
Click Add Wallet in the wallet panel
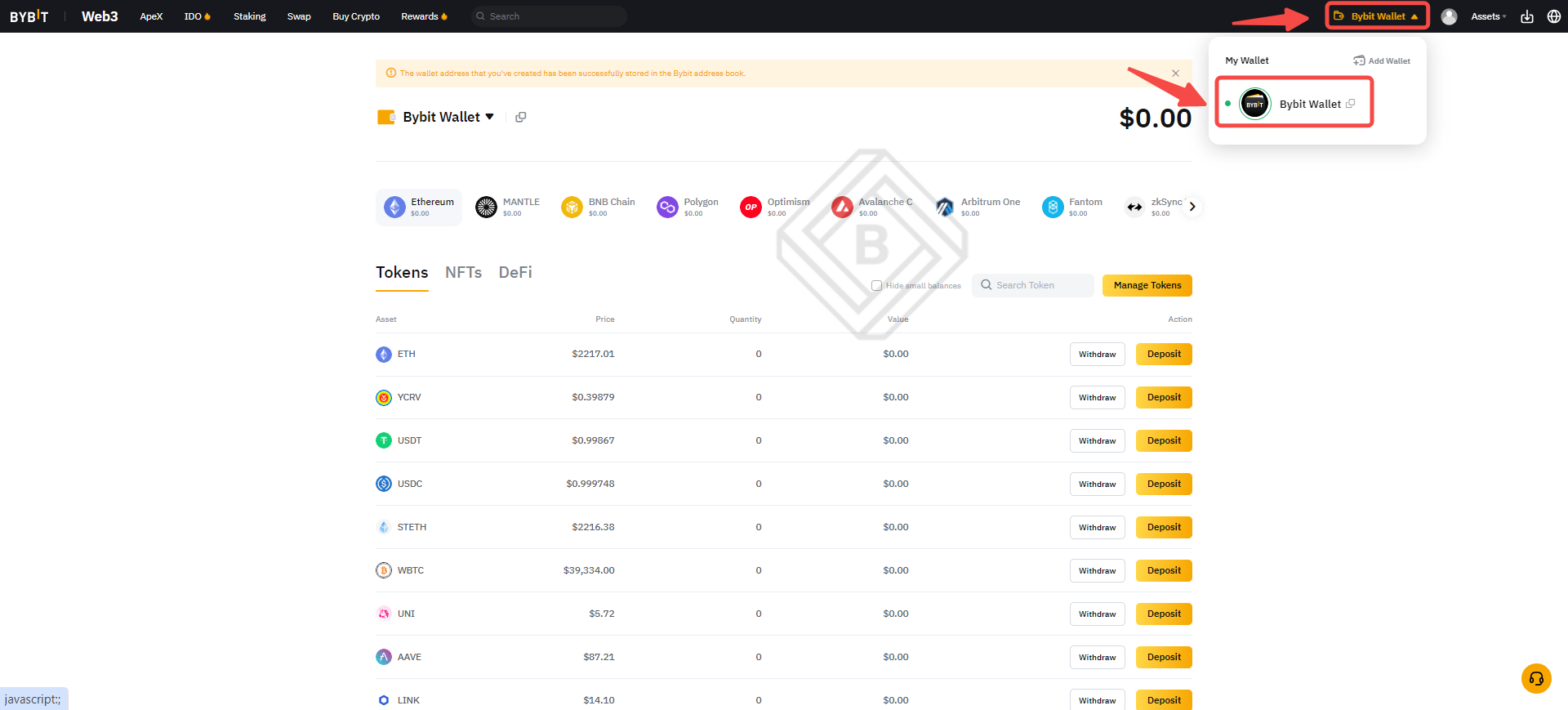point(1382,60)
